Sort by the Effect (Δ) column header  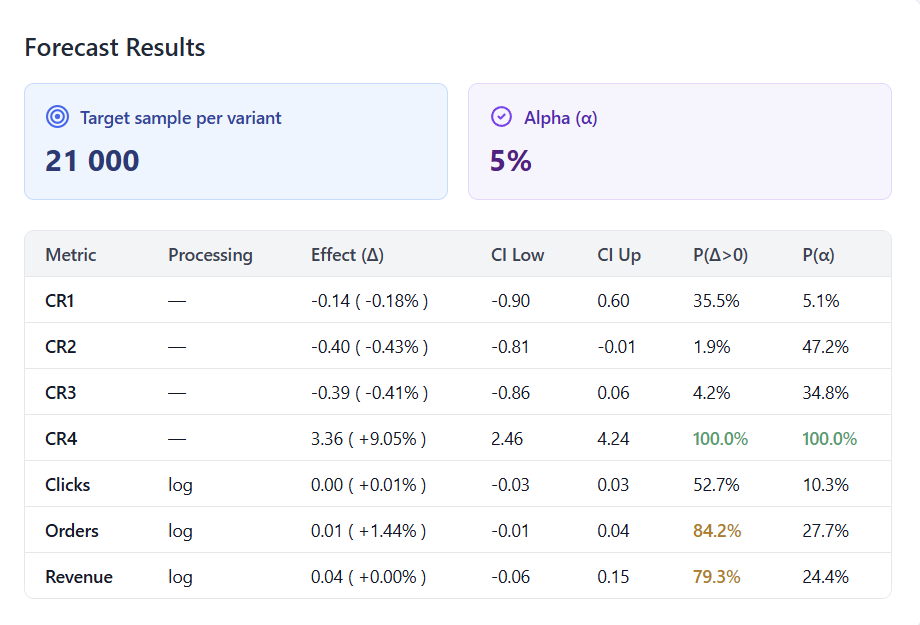pos(347,254)
